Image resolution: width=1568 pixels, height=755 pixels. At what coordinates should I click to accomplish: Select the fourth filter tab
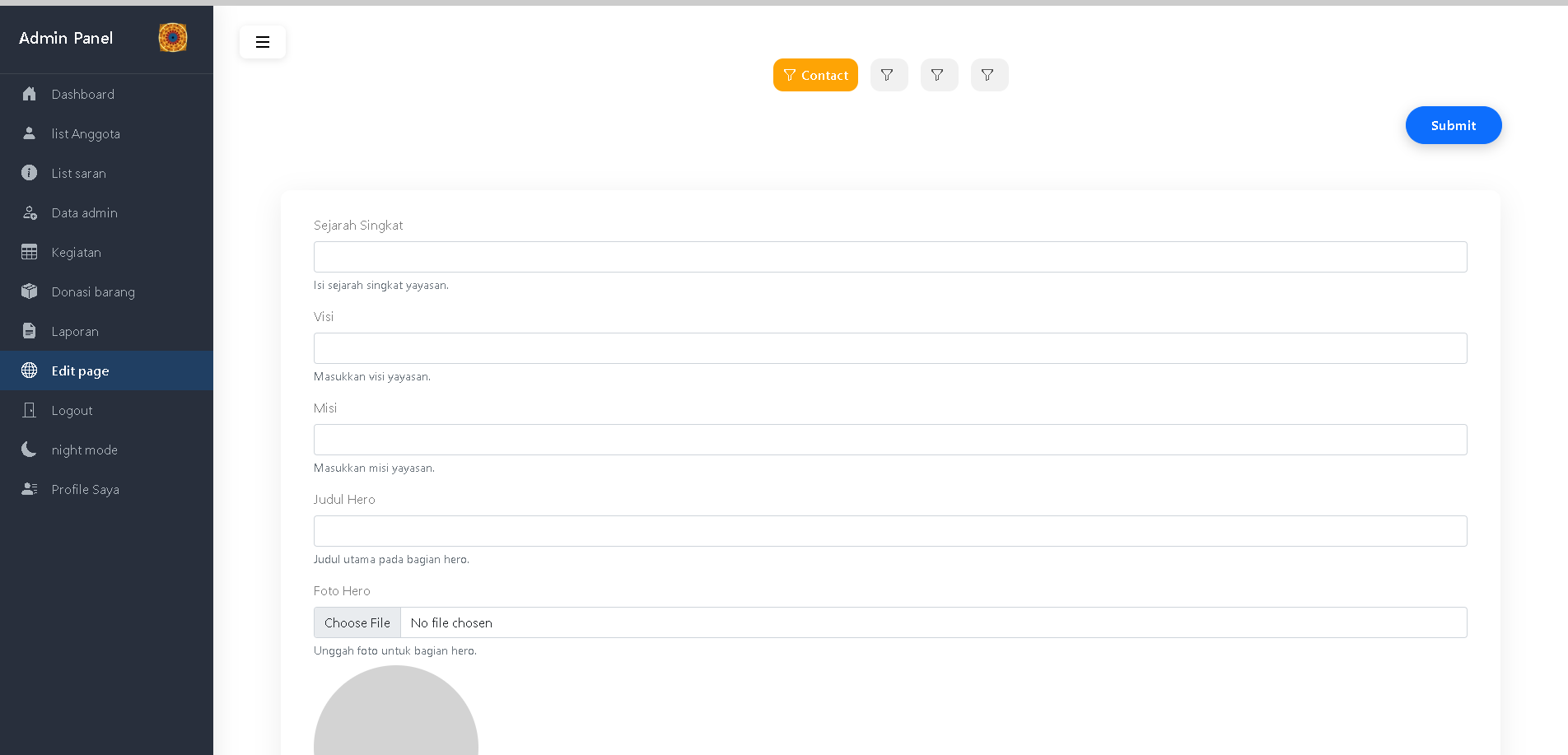(989, 75)
